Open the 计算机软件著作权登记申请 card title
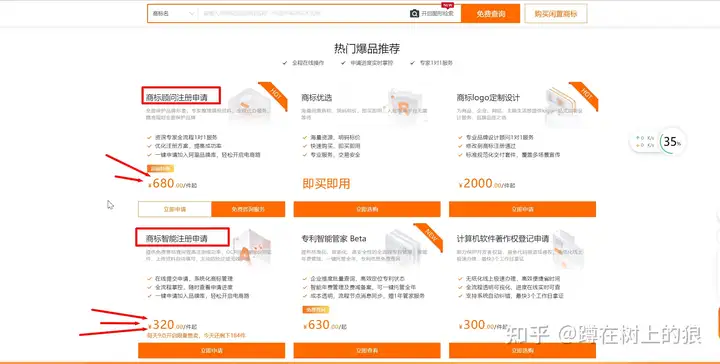This screenshot has height=364, width=720. (x=503, y=238)
